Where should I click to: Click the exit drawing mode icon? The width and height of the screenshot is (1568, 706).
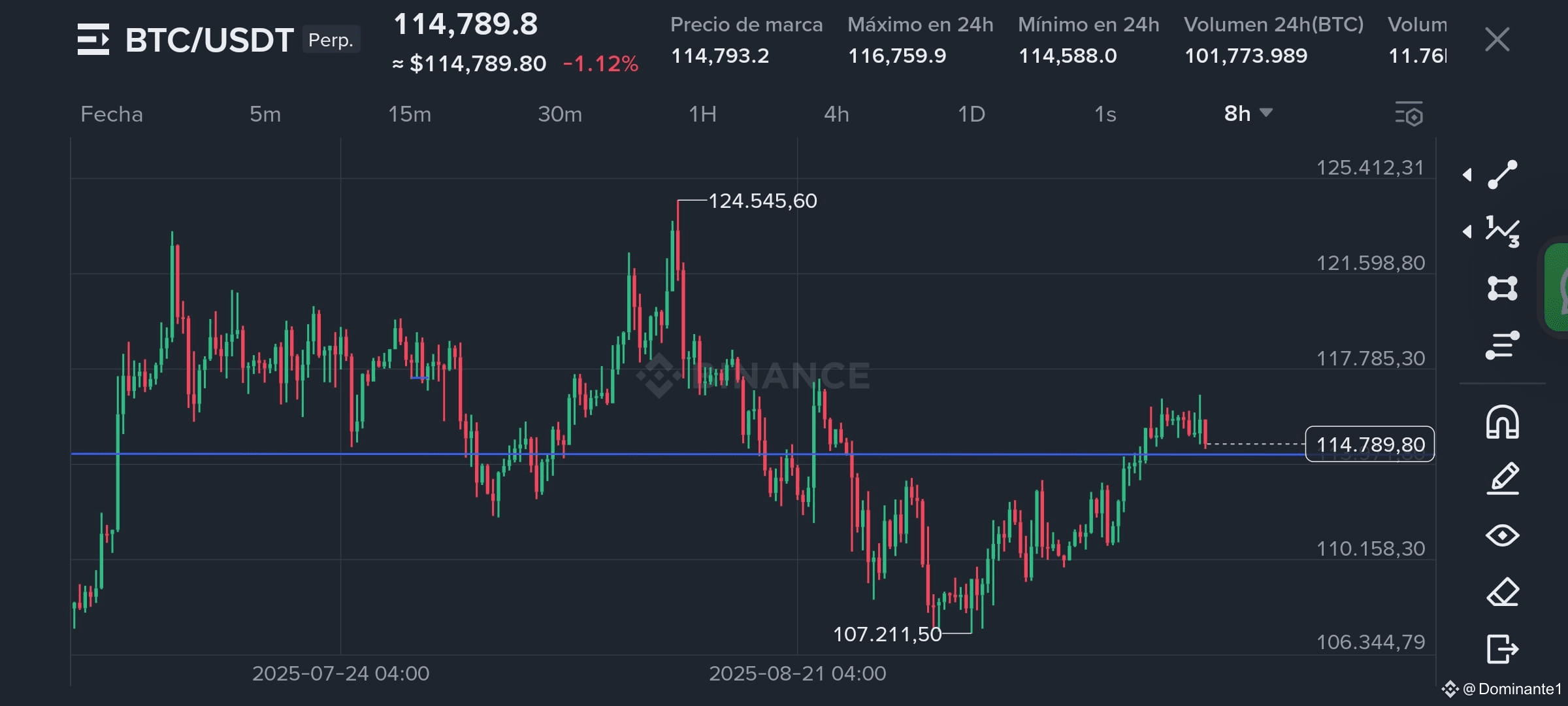click(x=1502, y=649)
